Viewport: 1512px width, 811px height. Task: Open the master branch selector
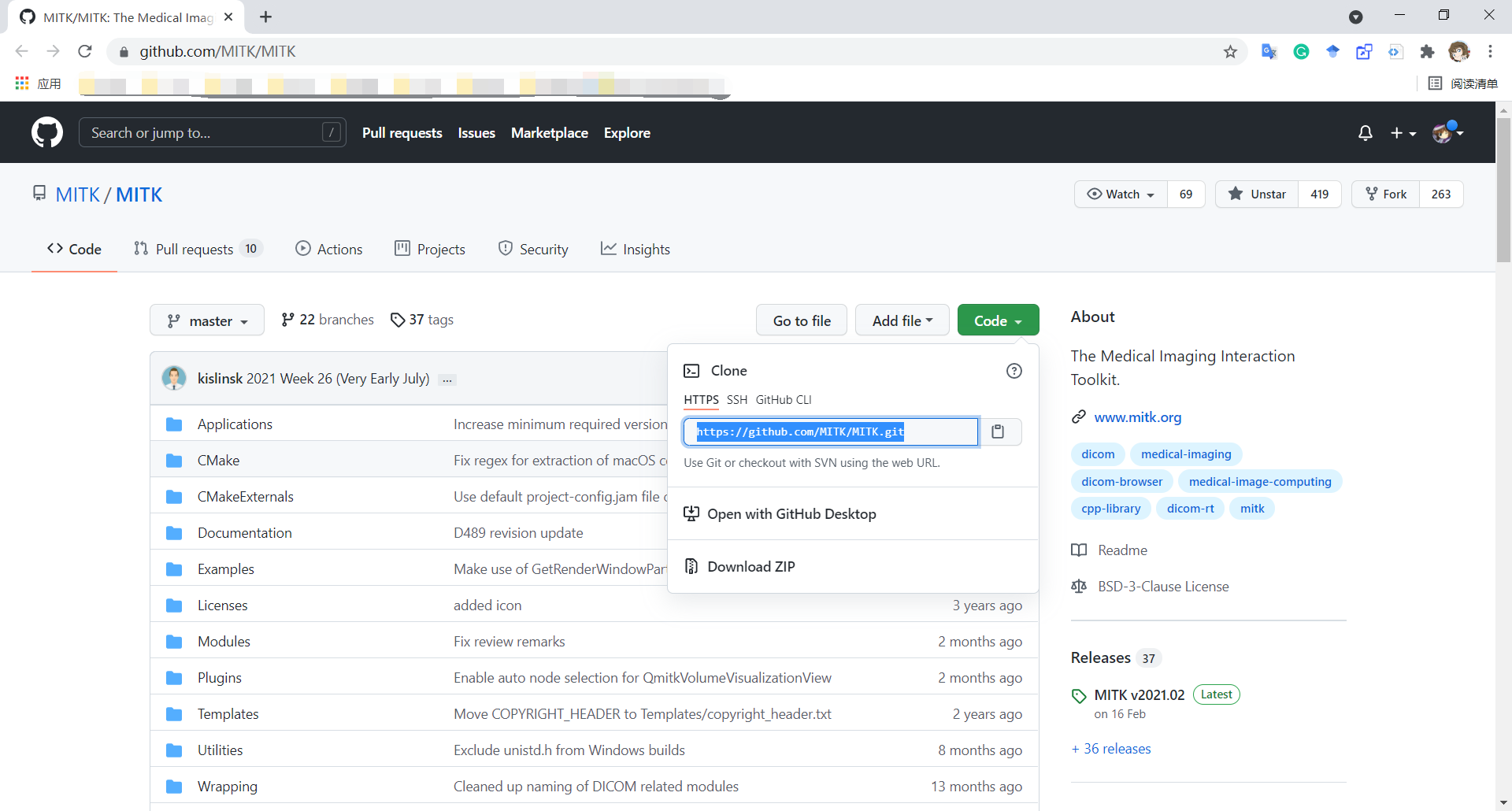(207, 320)
